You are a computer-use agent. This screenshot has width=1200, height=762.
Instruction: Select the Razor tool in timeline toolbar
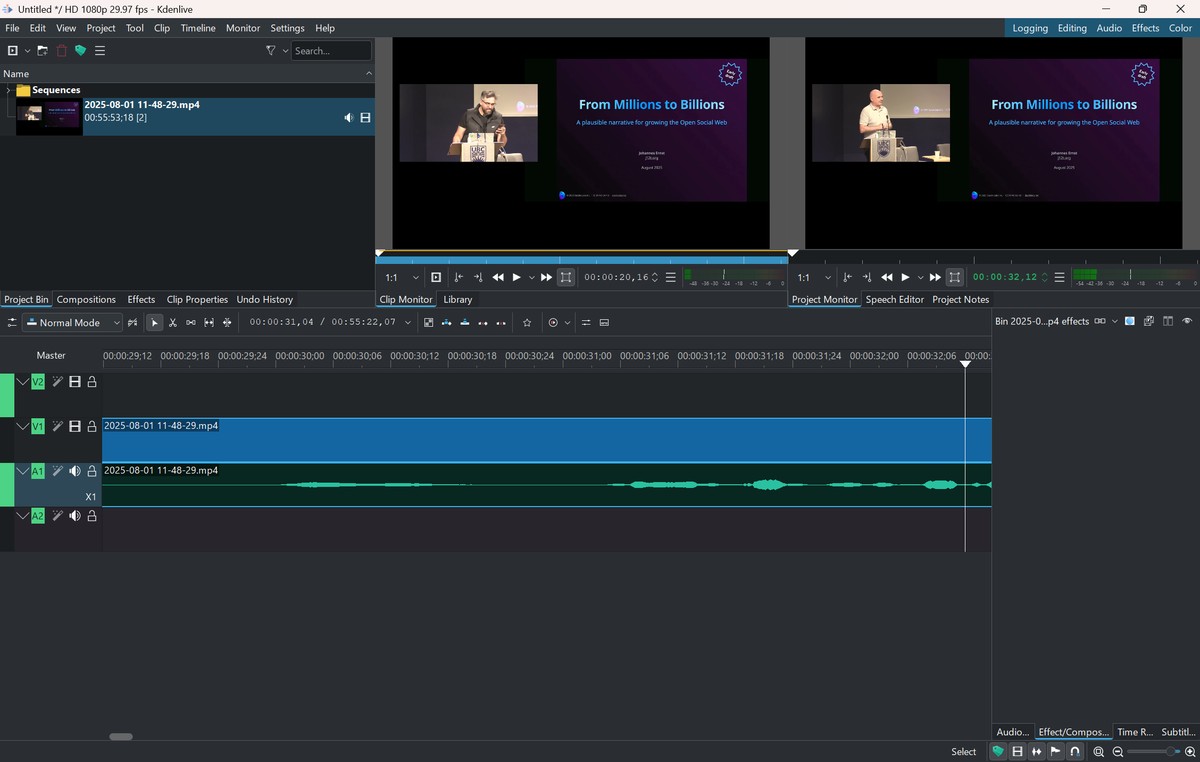(x=173, y=323)
